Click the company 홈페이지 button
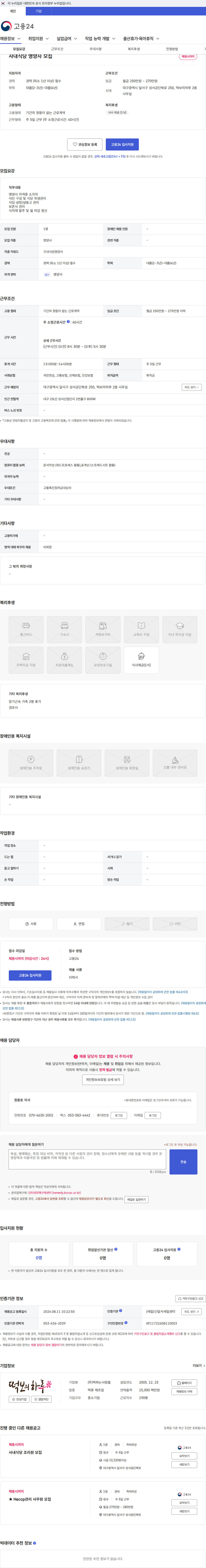Screen dimensions: 206x1568 point(184,1383)
